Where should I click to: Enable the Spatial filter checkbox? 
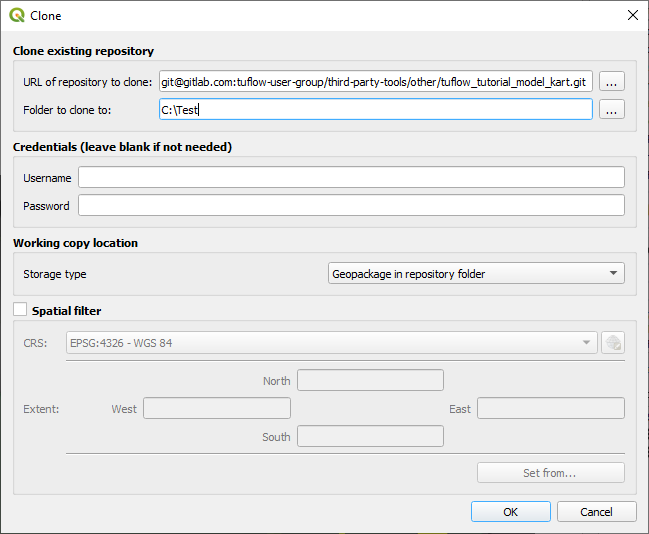point(20,309)
